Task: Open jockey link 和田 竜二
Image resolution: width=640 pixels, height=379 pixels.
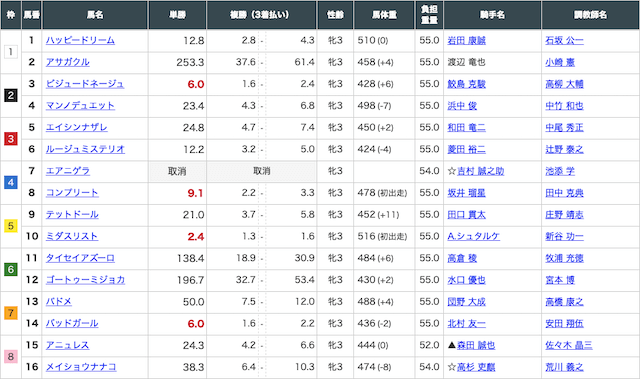Action: tap(467, 127)
